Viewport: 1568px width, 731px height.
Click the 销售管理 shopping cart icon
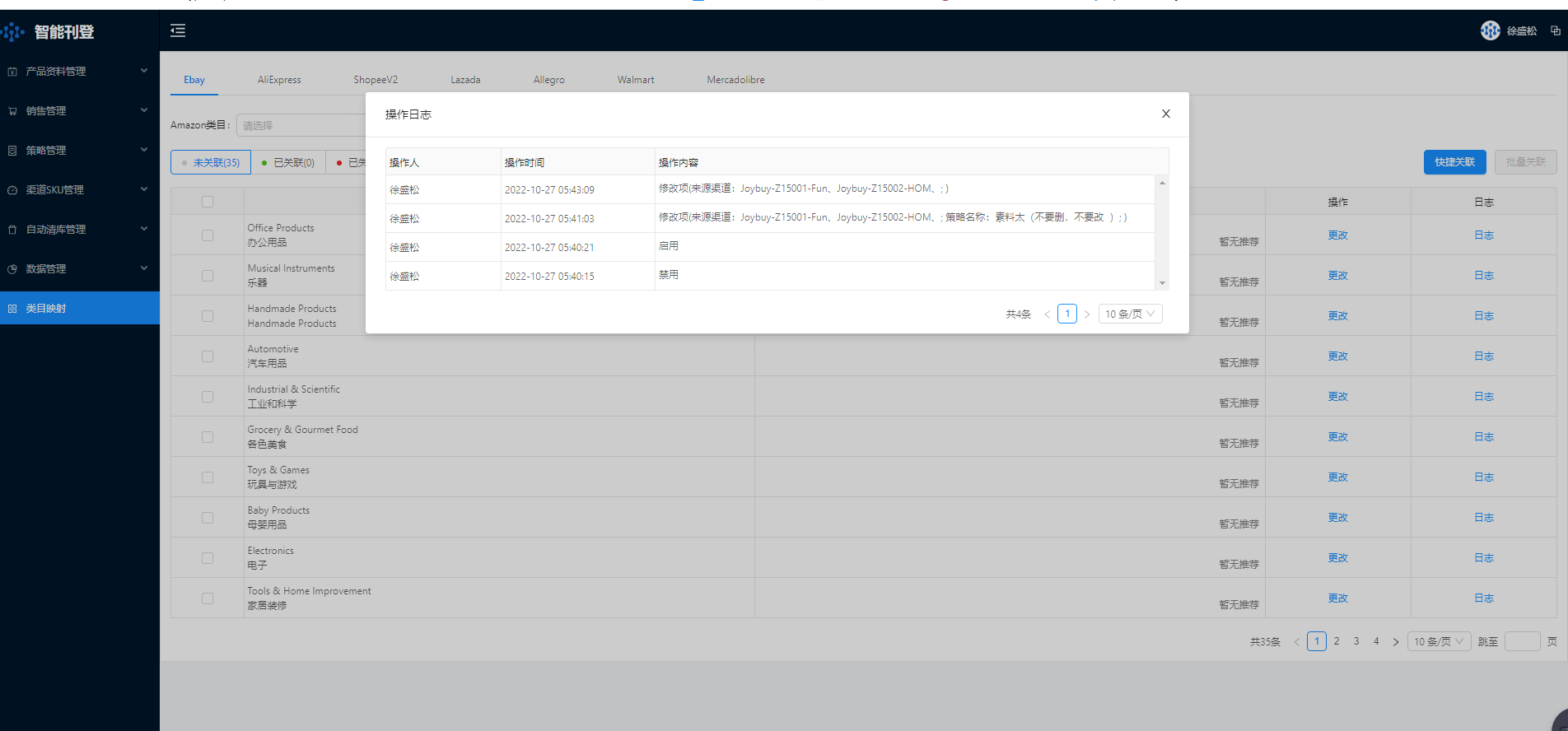pyautogui.click(x=12, y=111)
